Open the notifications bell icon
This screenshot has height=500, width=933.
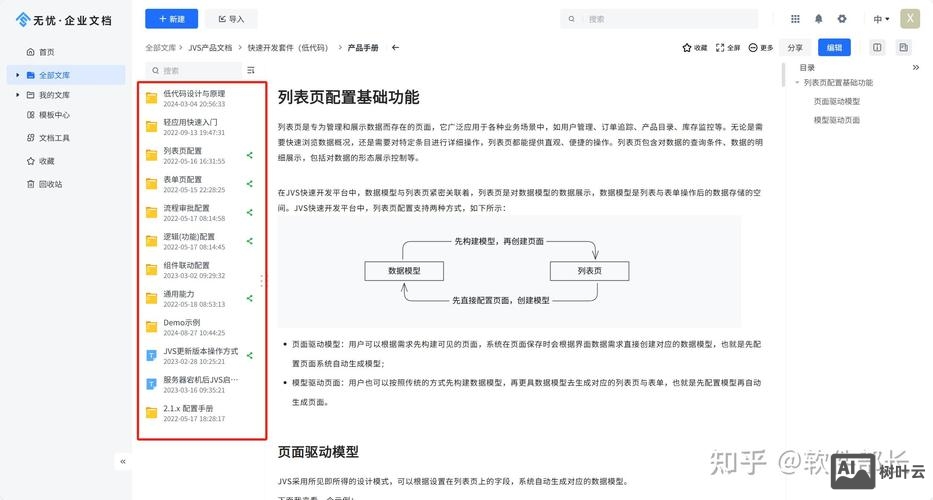coord(818,19)
